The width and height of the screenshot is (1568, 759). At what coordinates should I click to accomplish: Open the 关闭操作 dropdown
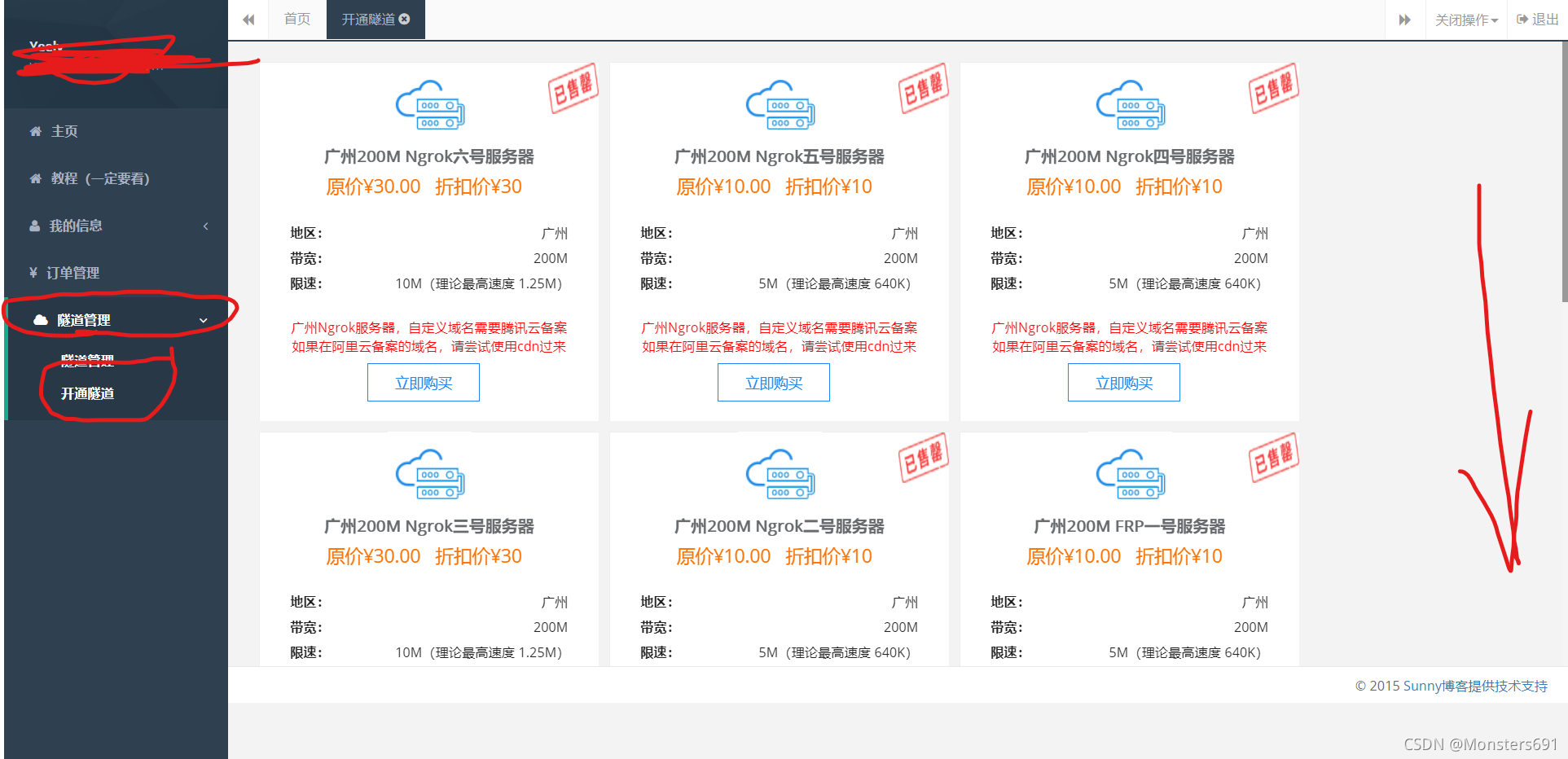pos(1466,20)
